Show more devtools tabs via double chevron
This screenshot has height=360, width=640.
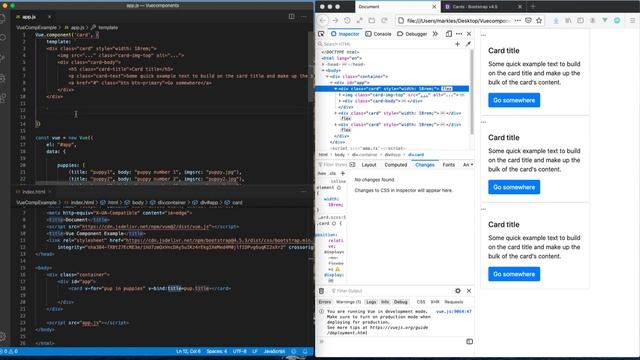(435, 34)
